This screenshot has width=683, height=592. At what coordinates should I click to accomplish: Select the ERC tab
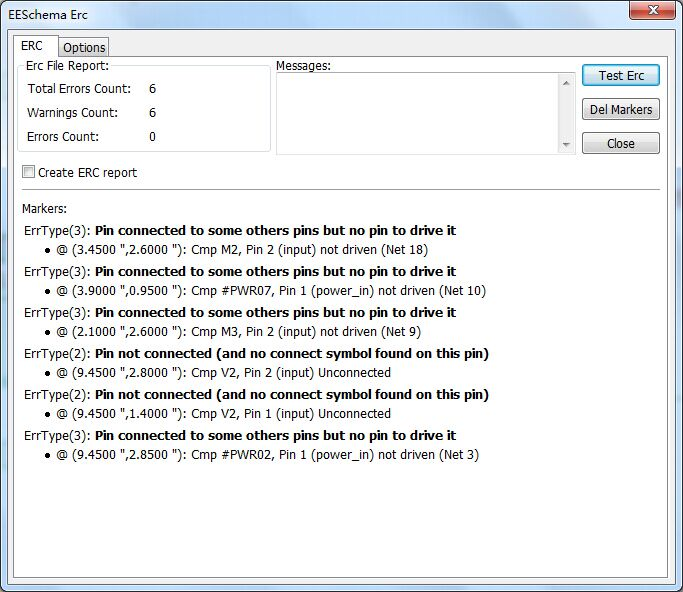32,46
